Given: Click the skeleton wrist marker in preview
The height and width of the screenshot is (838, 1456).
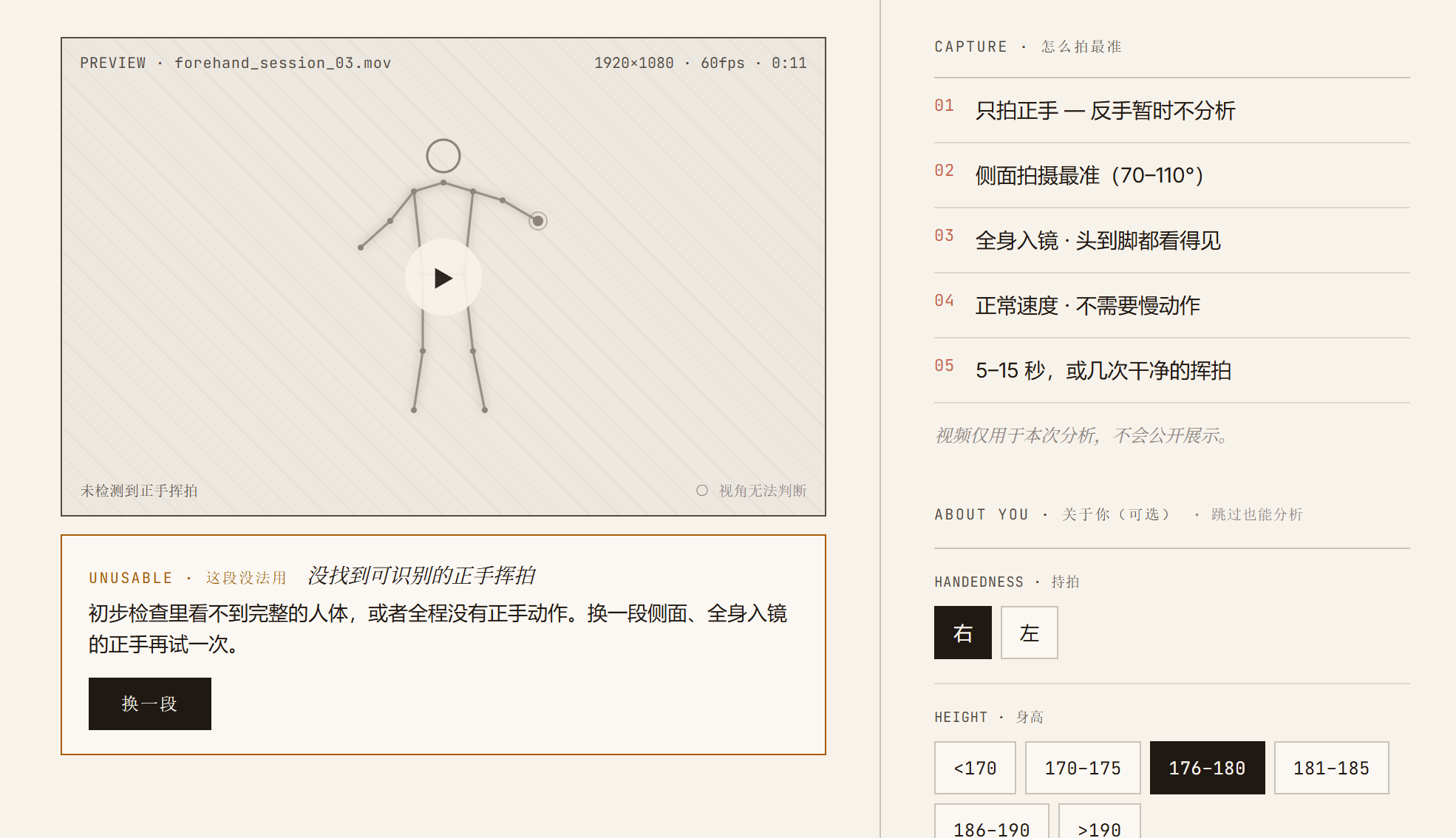Looking at the screenshot, I should tap(538, 221).
